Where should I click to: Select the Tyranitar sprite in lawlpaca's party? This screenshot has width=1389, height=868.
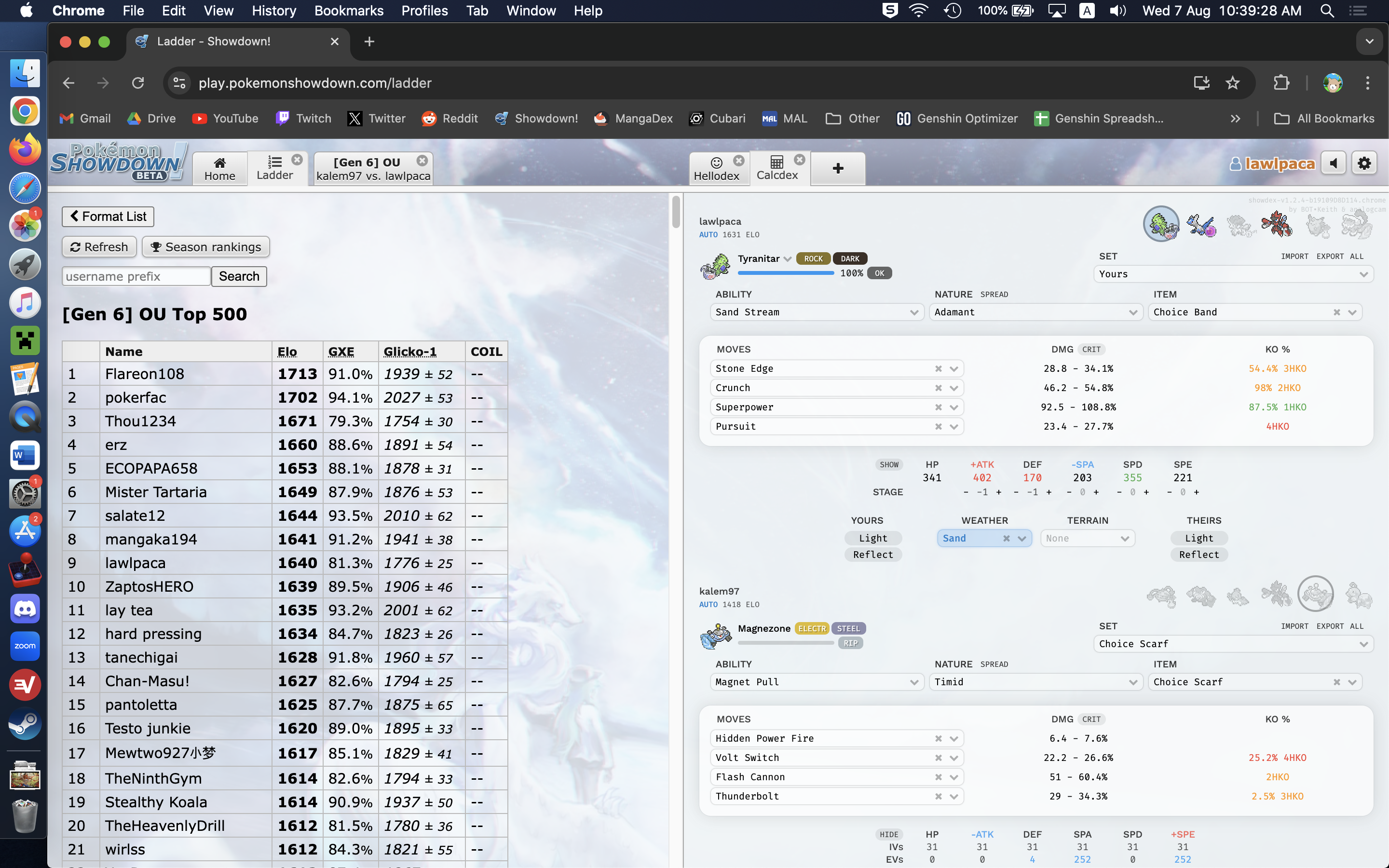[1161, 224]
